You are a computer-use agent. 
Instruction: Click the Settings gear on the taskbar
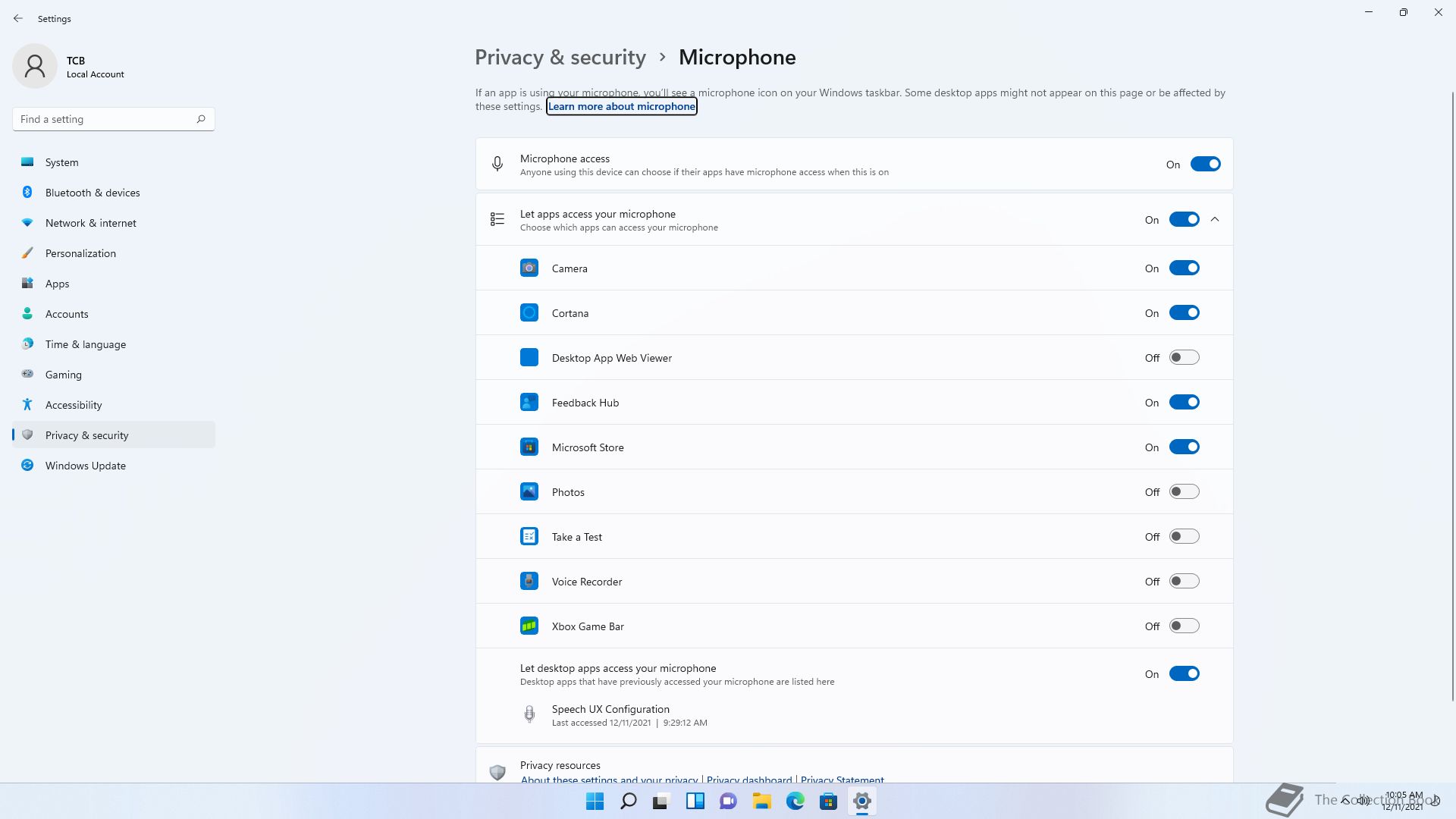tap(861, 801)
